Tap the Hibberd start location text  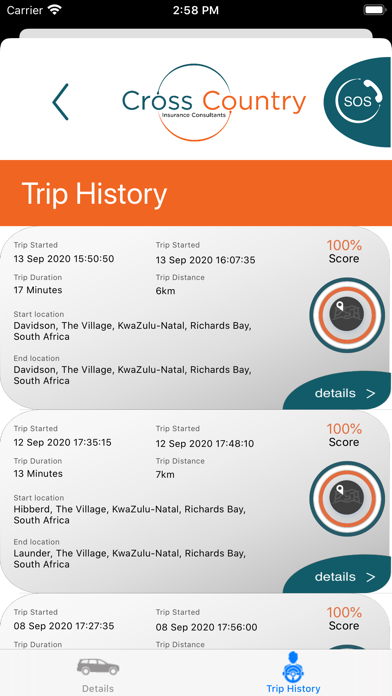coord(130,514)
